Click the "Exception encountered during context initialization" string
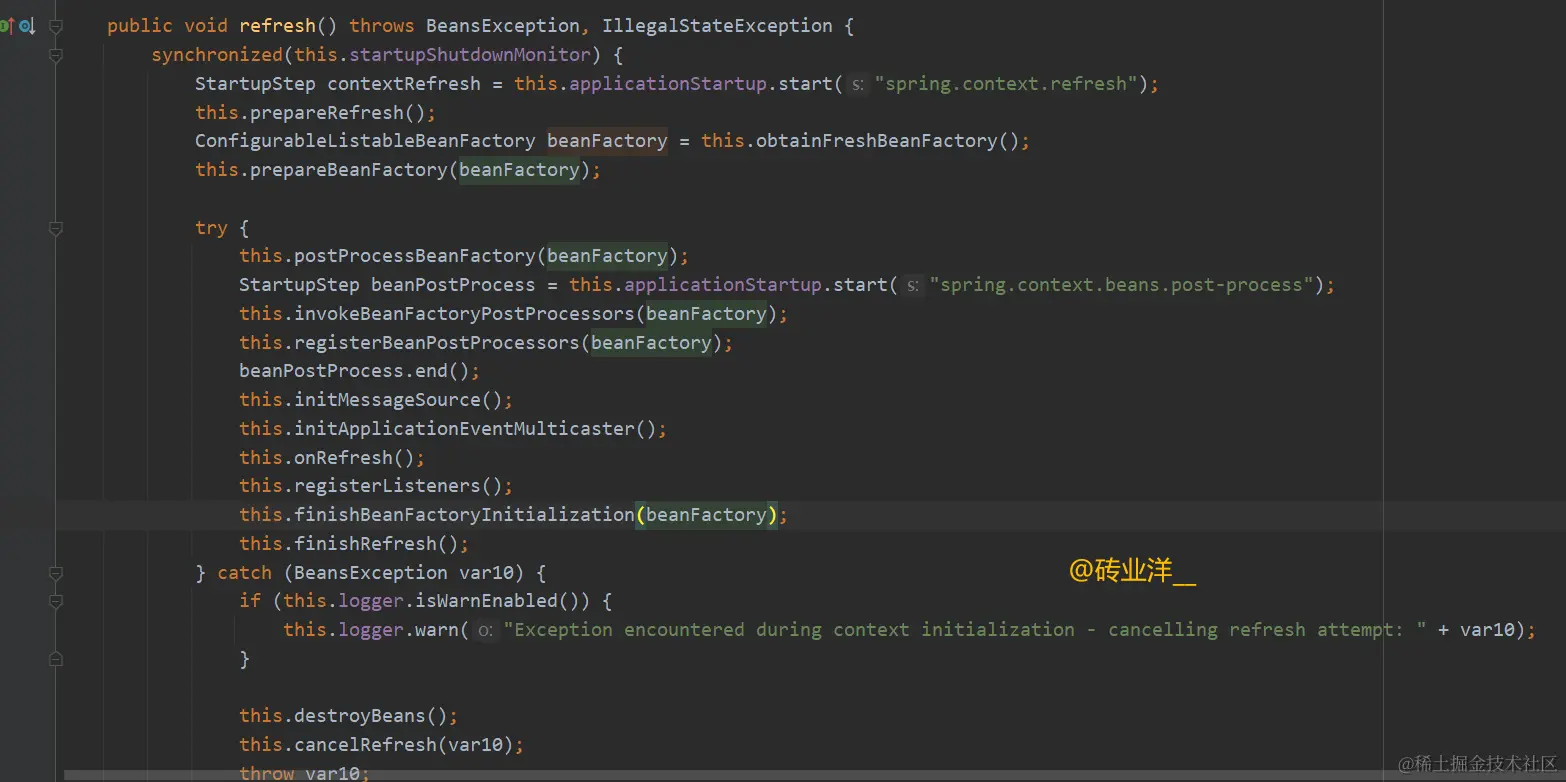This screenshot has width=1566, height=782. pos(965,630)
